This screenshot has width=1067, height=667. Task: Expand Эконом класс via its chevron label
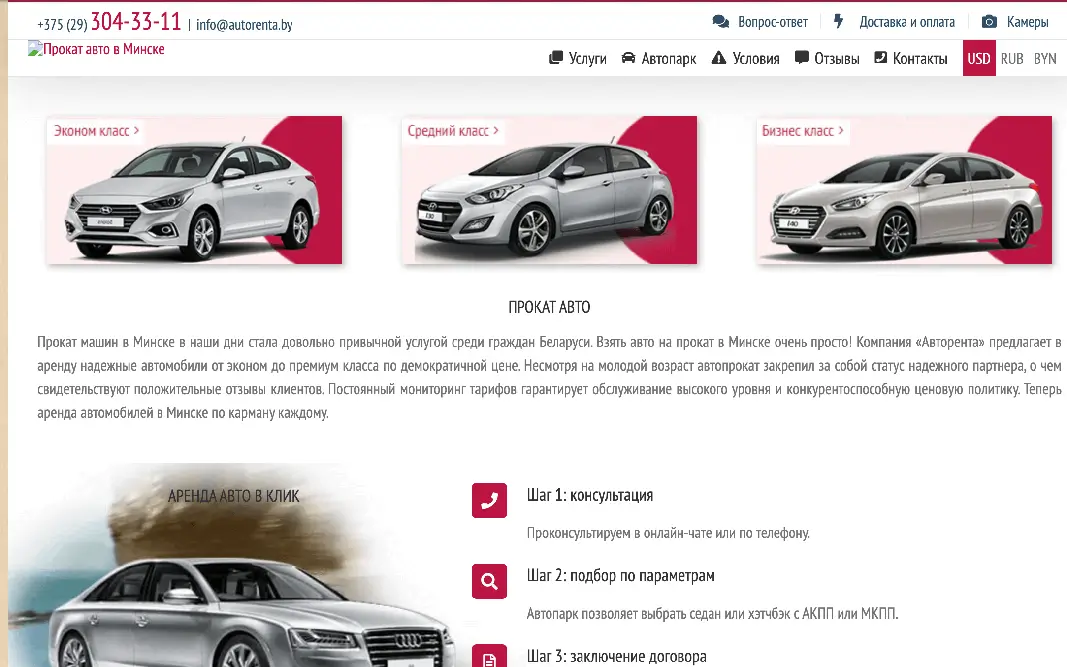click(96, 131)
